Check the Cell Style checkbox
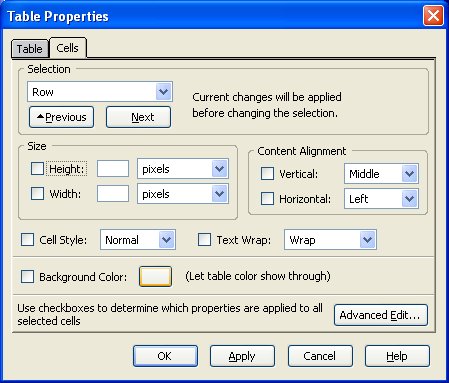Screen dimensions: 449x383 coord(27,239)
